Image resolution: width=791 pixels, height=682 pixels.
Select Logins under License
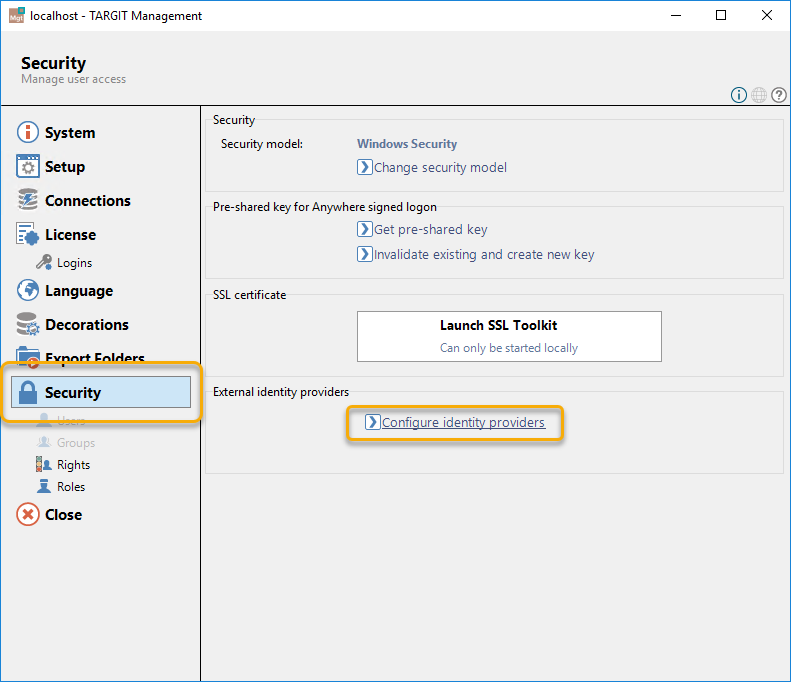(74, 263)
